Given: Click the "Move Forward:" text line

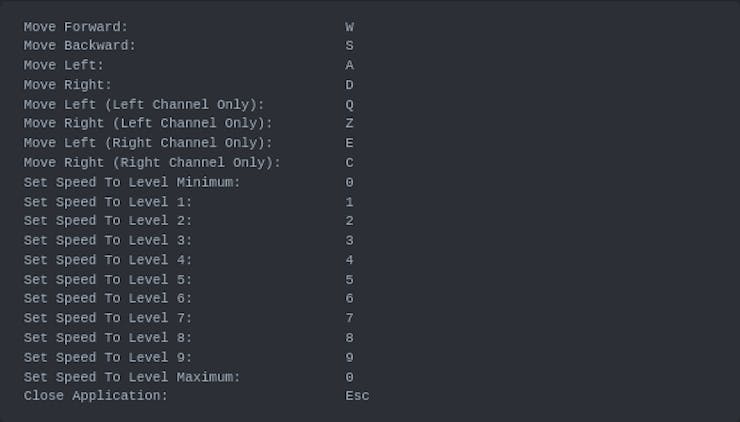Looking at the screenshot, I should [x=76, y=27].
